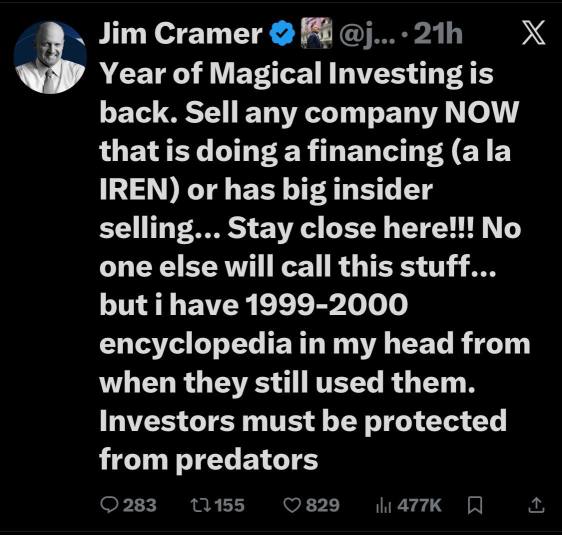The width and height of the screenshot is (562, 535).
Task: Click the 829 likes count
Action: (323, 505)
